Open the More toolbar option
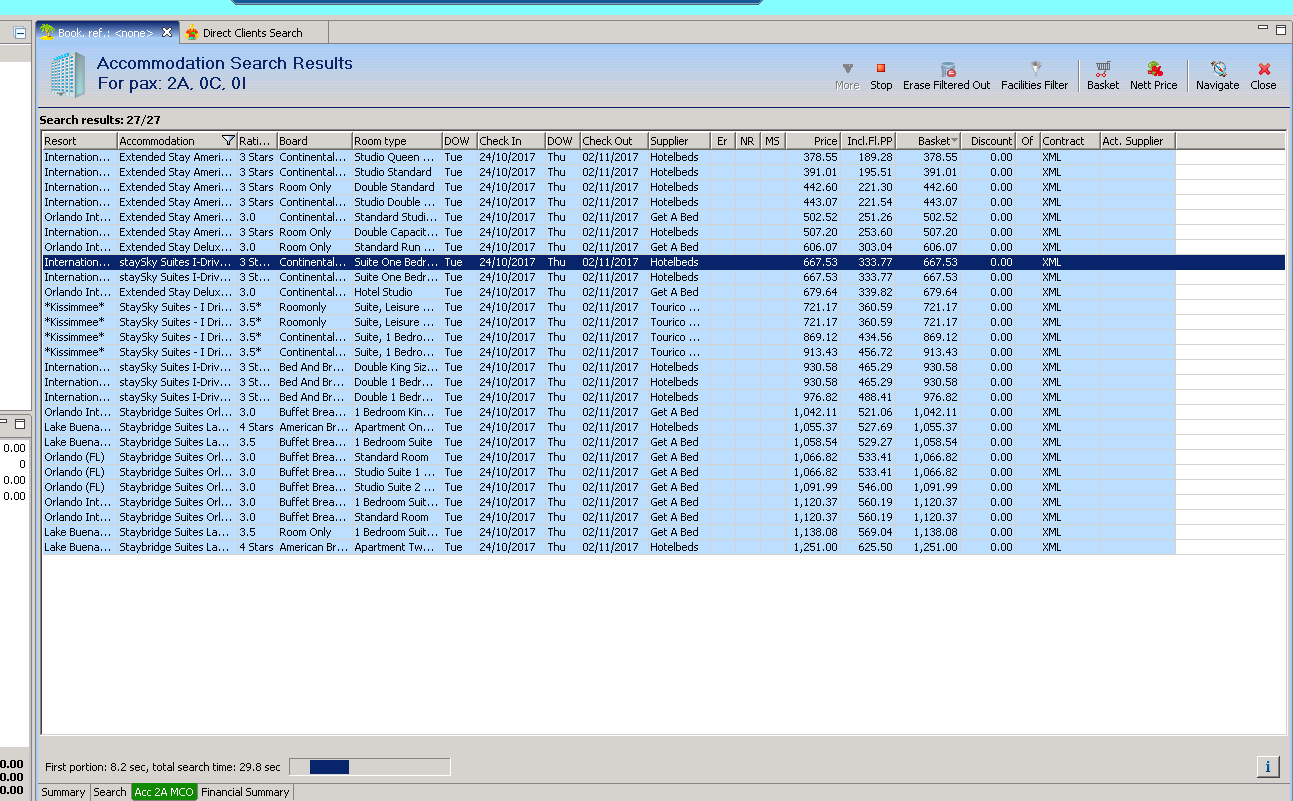This screenshot has height=801, width=1293. 847,76
